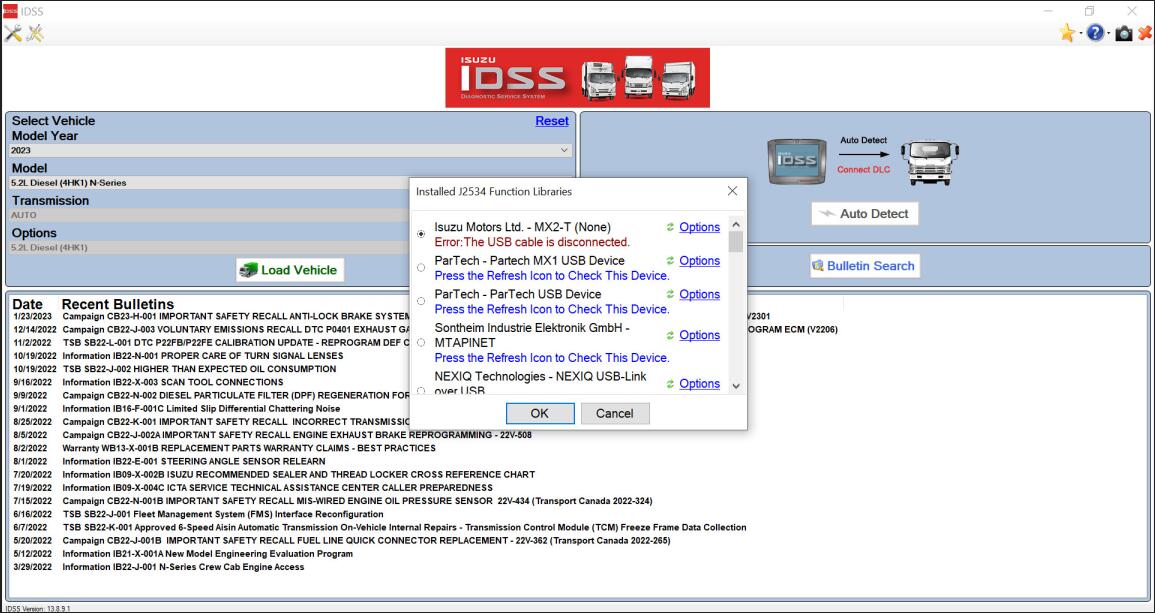1155x613 pixels.
Task: Open Options for Isuzu MX2-T
Action: tap(699, 227)
